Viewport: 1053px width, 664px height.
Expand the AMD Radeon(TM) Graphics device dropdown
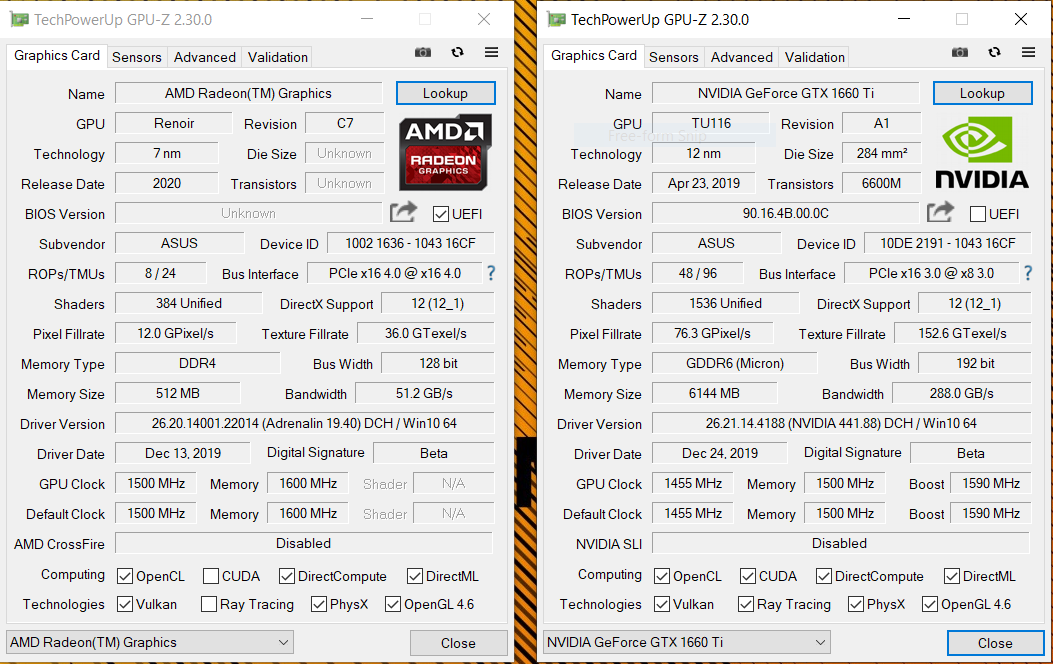(x=150, y=642)
